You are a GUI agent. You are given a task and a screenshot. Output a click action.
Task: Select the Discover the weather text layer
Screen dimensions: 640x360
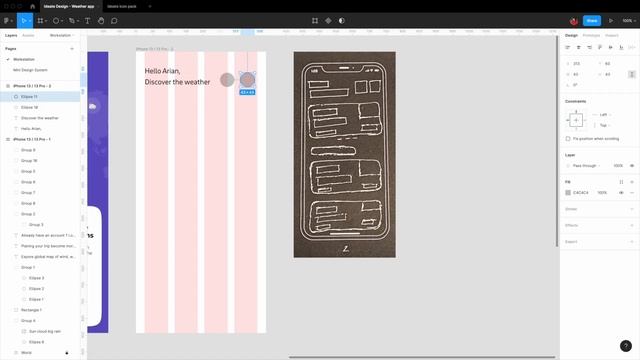40,118
